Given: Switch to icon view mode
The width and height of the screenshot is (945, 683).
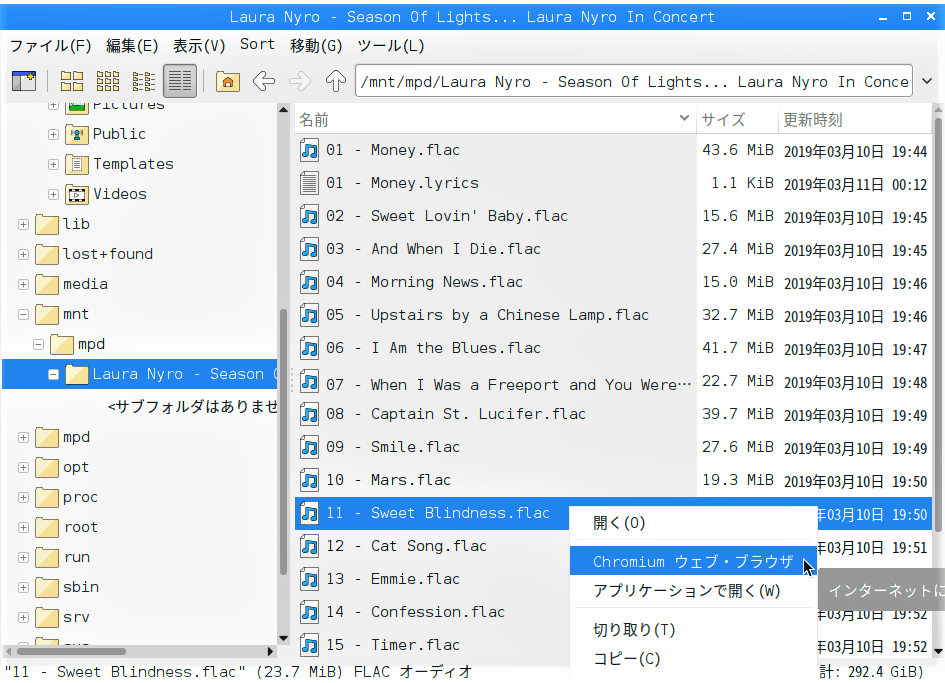Looking at the screenshot, I should click(x=72, y=81).
